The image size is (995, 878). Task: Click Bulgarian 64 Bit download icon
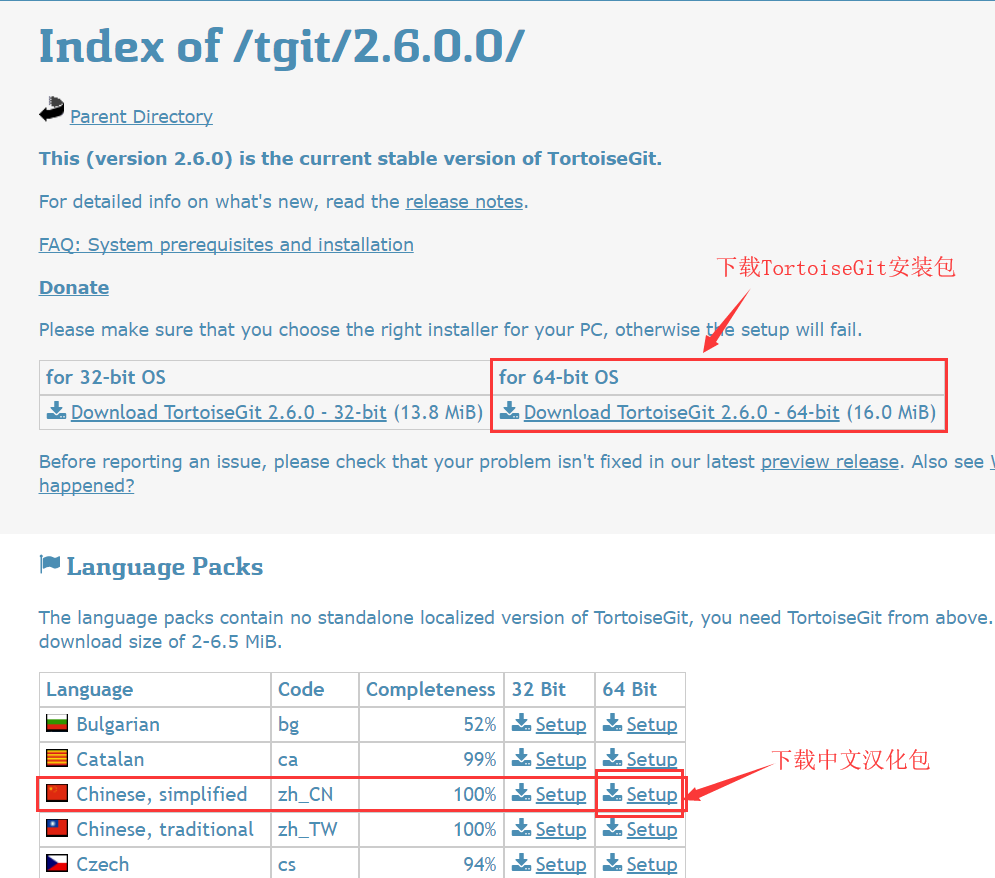[x=612, y=723]
